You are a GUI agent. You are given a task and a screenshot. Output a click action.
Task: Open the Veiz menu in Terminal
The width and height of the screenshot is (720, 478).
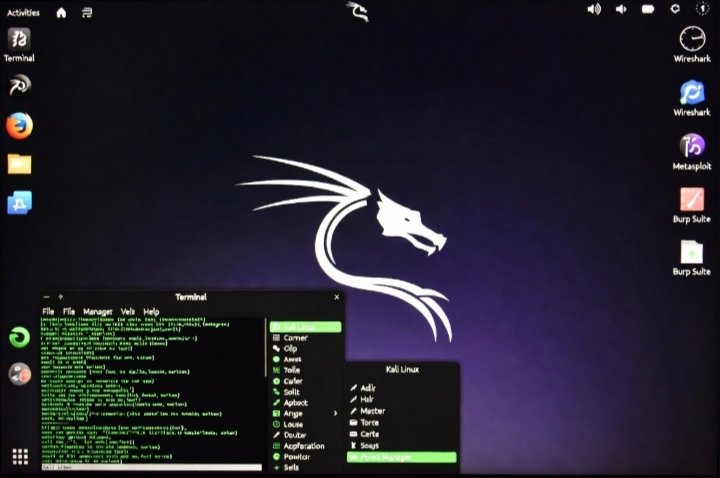pos(128,311)
